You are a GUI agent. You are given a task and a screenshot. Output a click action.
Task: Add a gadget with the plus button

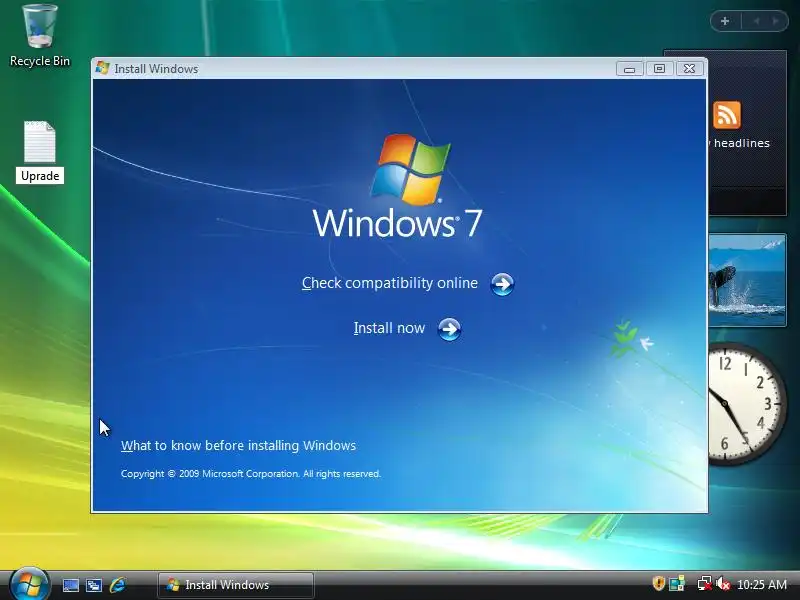click(x=724, y=21)
